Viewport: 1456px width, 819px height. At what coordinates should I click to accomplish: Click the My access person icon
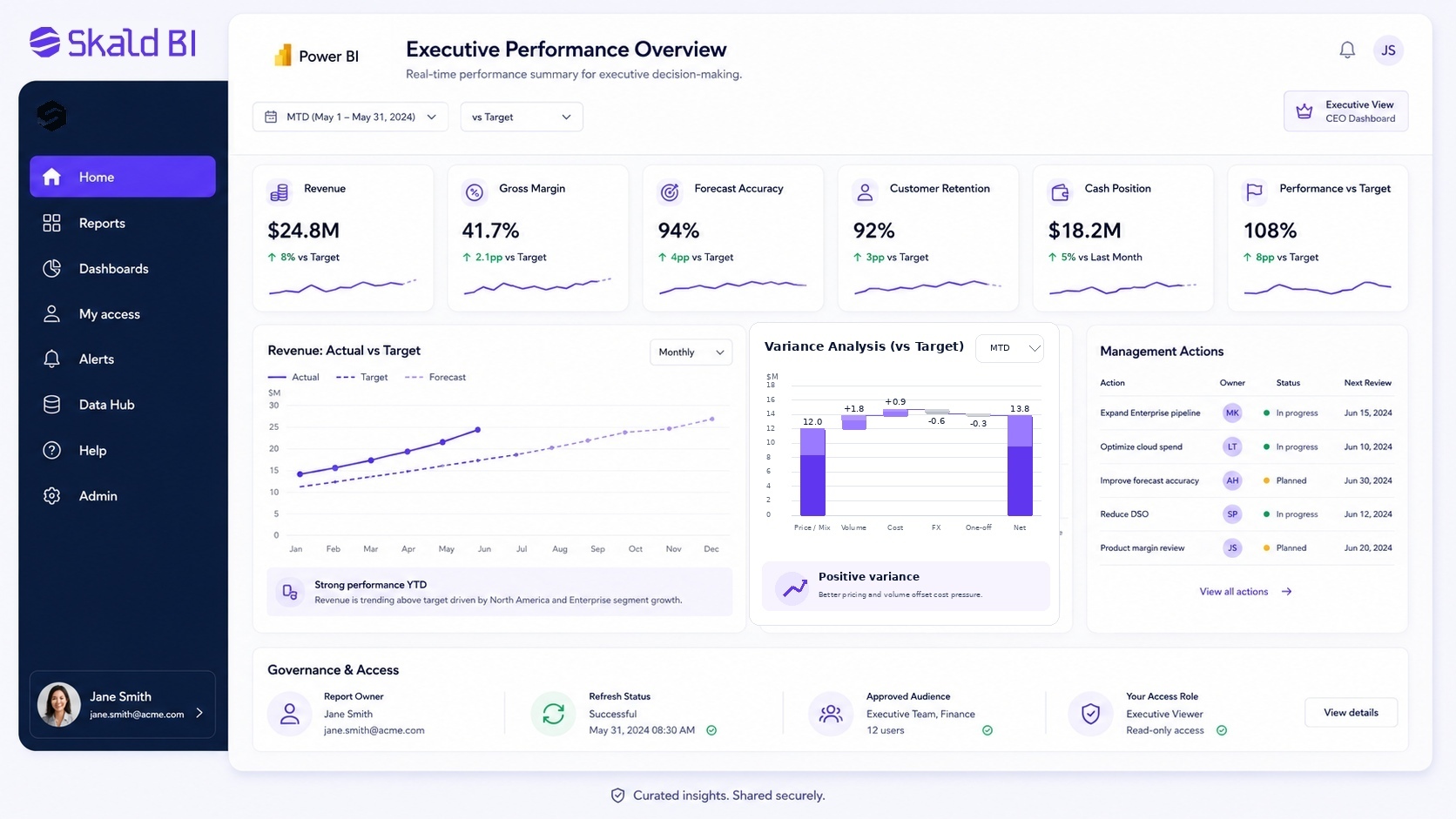pyautogui.click(x=51, y=314)
